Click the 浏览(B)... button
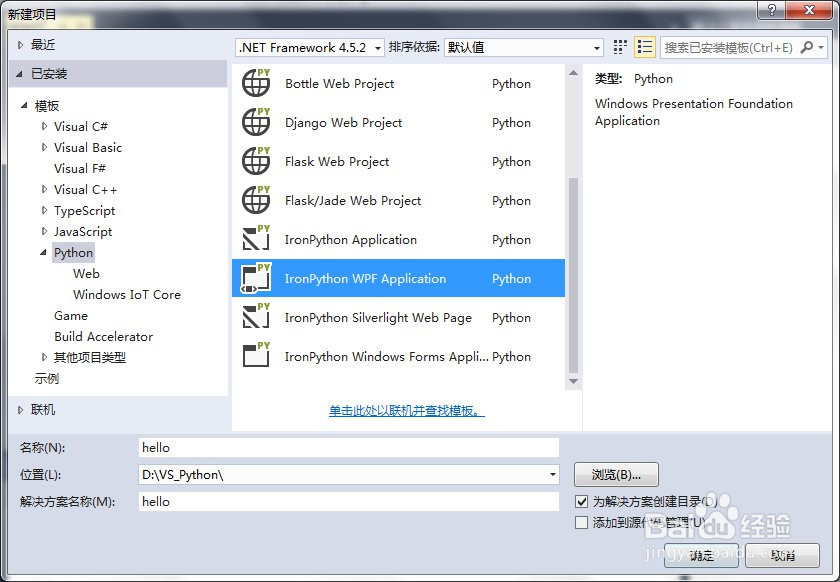Screen dimensions: 840x582 (x=616, y=475)
